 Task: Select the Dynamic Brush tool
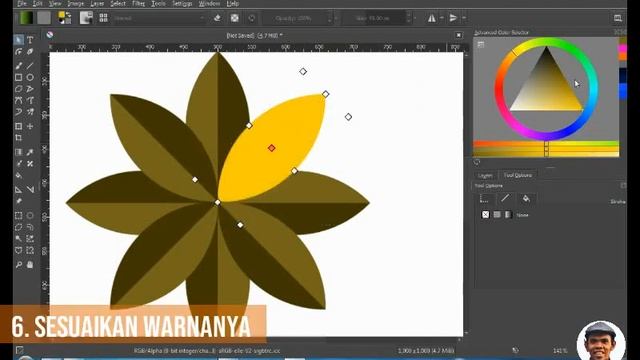click(x=19, y=111)
